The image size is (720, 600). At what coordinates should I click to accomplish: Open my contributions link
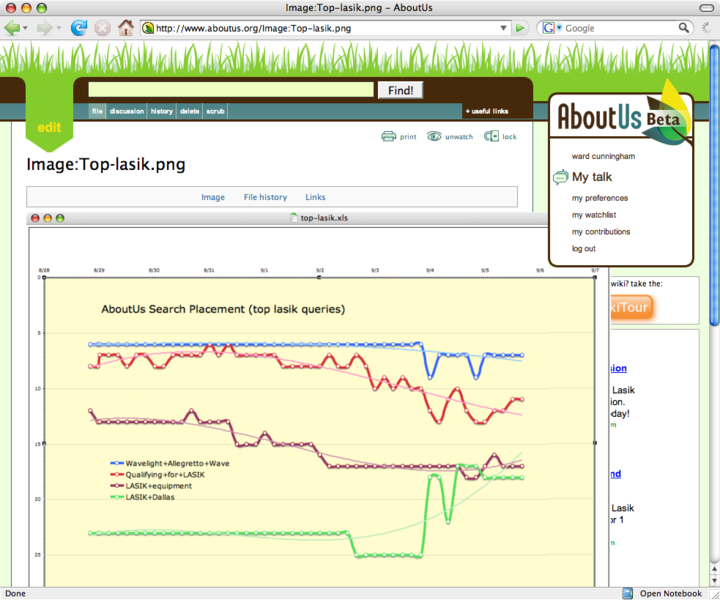pos(601,232)
